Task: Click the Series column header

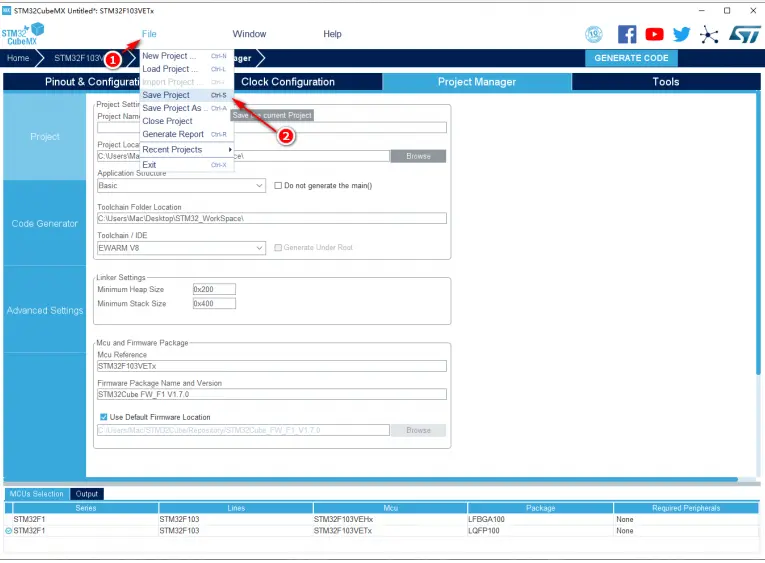Action: [x=86, y=508]
